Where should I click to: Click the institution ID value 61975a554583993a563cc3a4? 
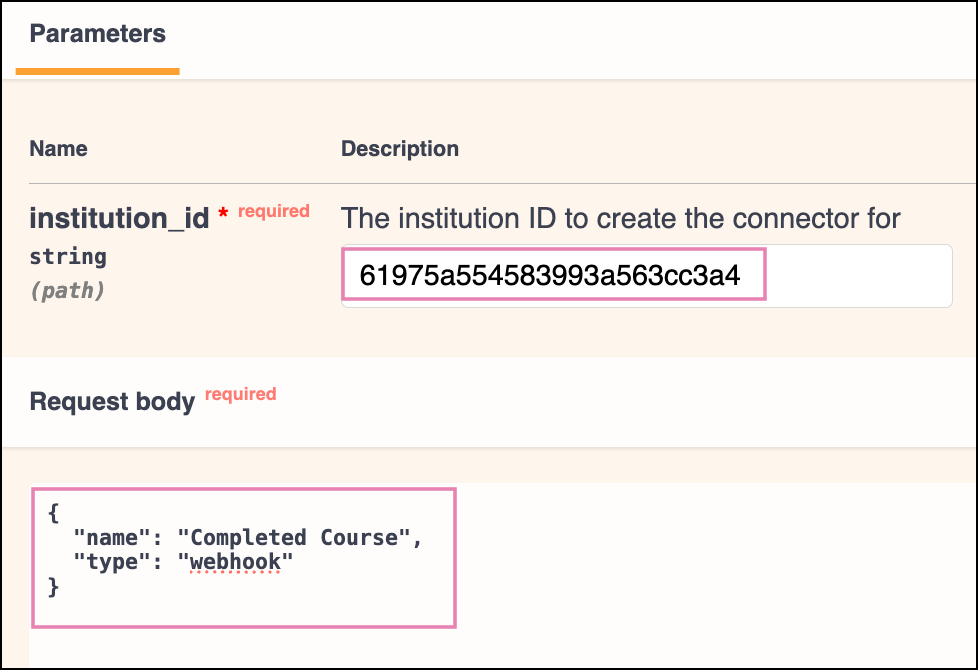point(550,276)
